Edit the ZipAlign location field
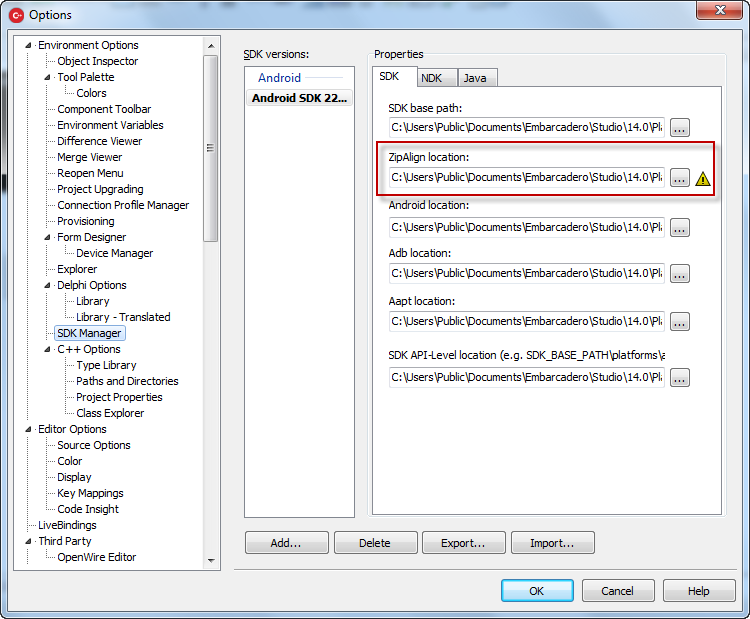This screenshot has width=750, height=619. click(x=527, y=177)
